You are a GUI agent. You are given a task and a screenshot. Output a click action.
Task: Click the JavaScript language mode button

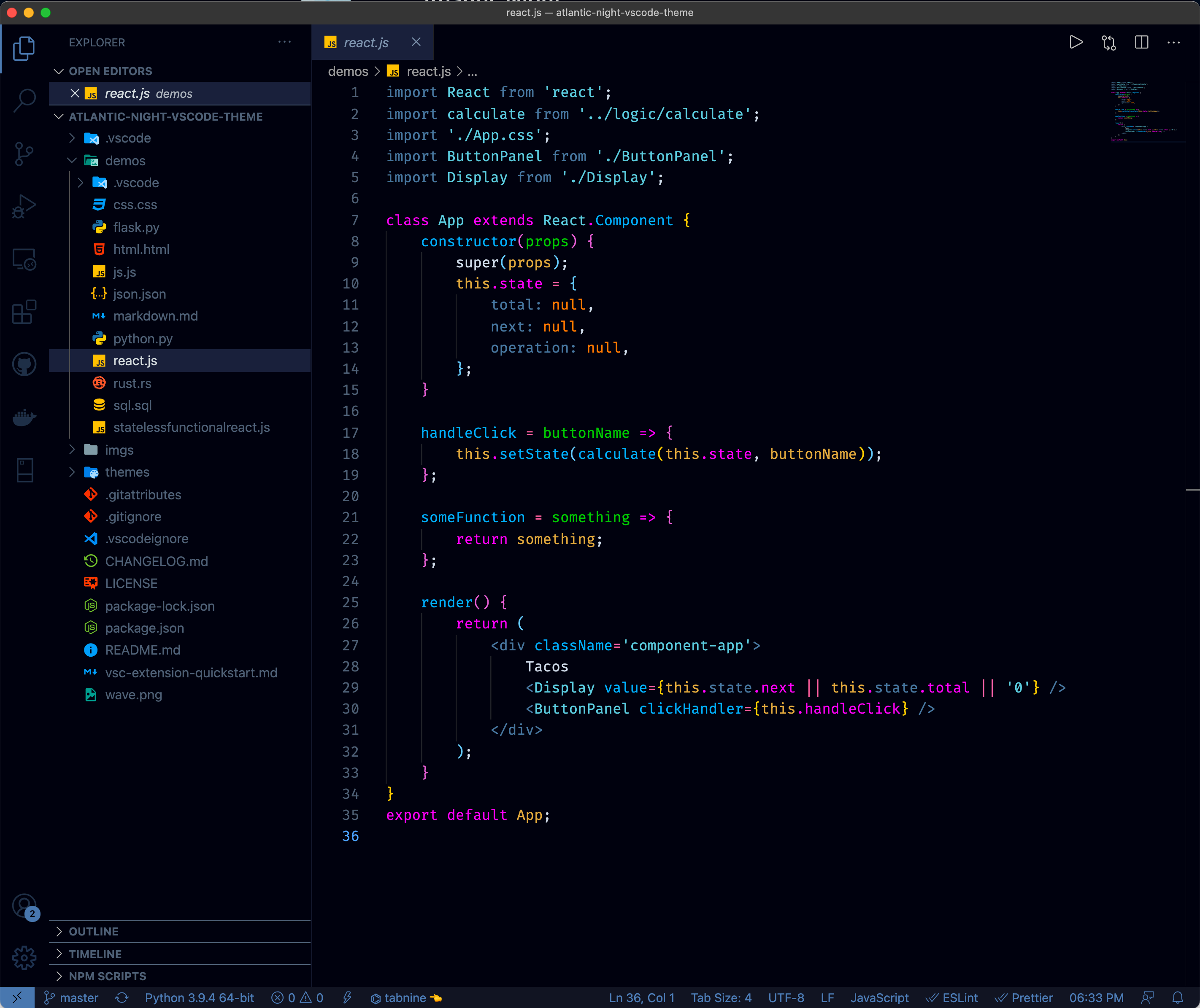(879, 998)
